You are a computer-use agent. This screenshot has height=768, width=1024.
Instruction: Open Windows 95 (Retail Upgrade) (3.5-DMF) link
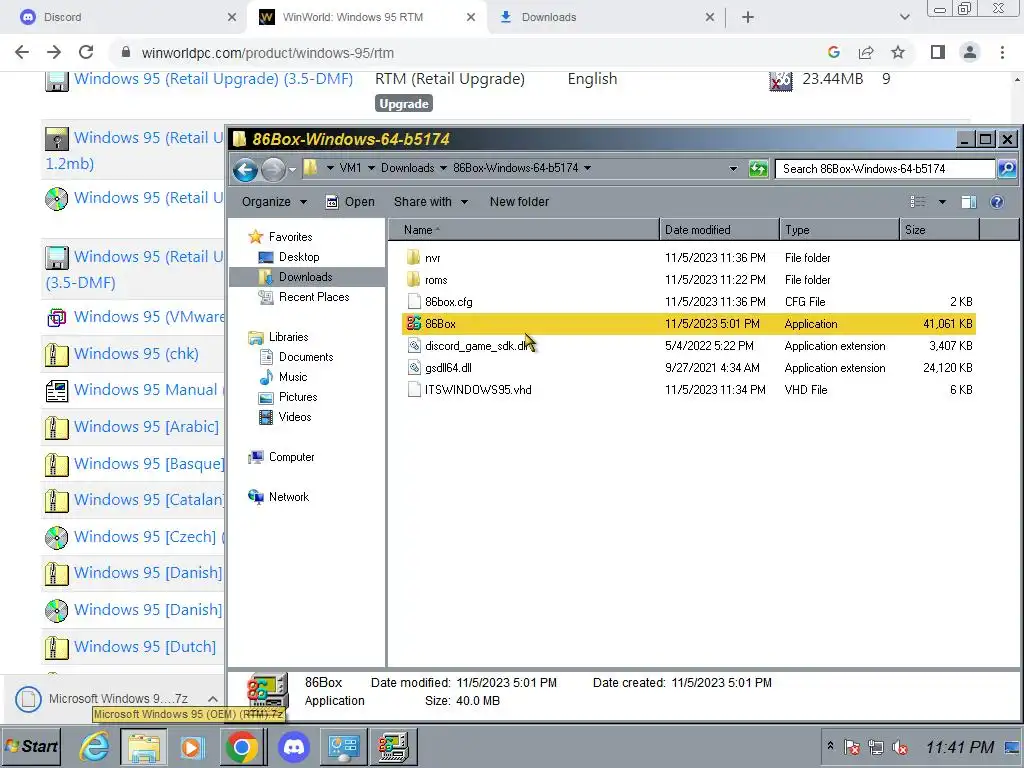(214, 79)
